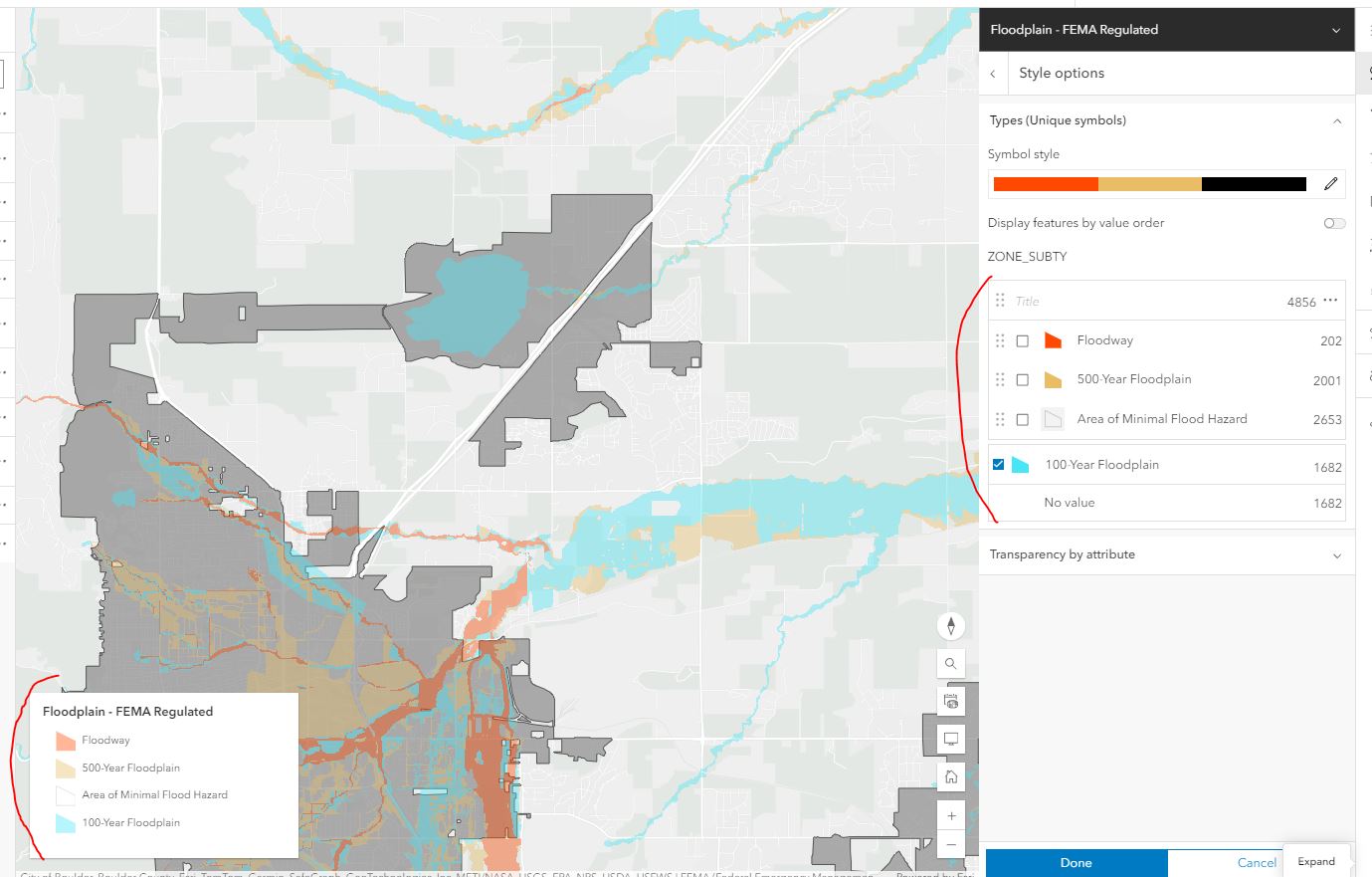Click the Cancel link
This screenshot has width=1372, height=877.
coord(1256,863)
